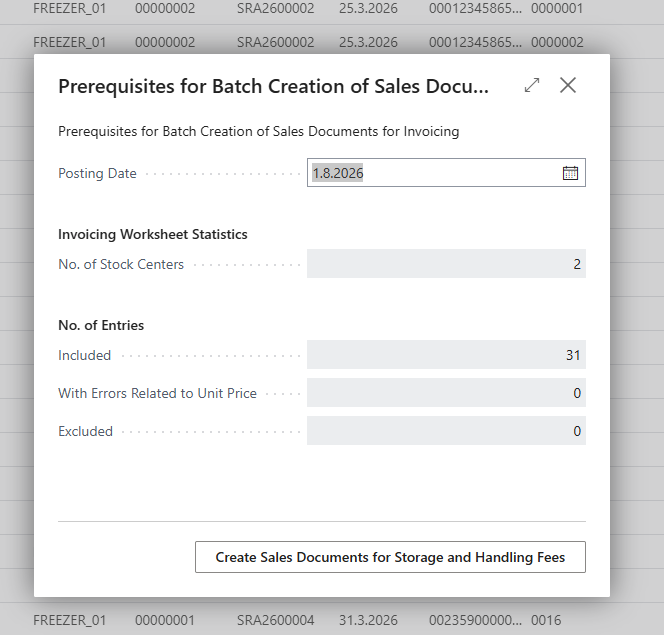664x635 pixels.
Task: Click the Posting Date label
Action: coord(97,173)
